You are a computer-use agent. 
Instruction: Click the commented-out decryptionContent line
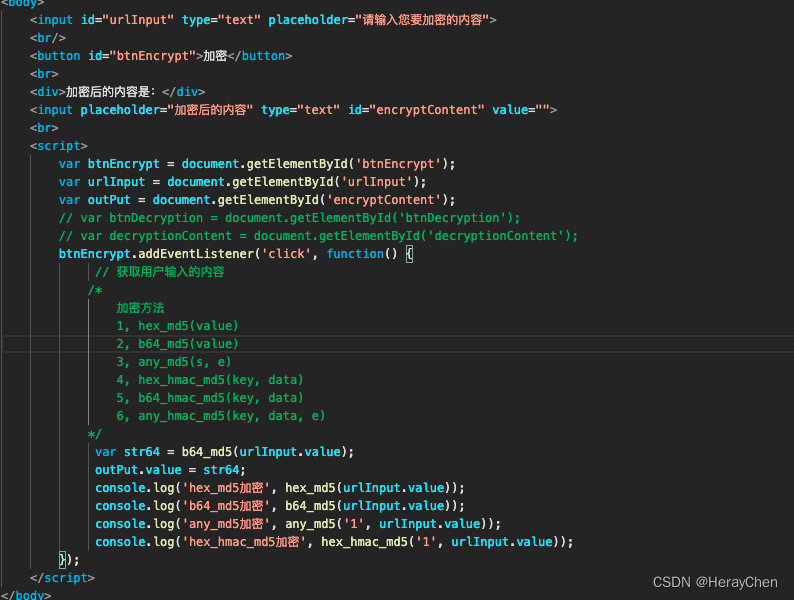click(318, 236)
